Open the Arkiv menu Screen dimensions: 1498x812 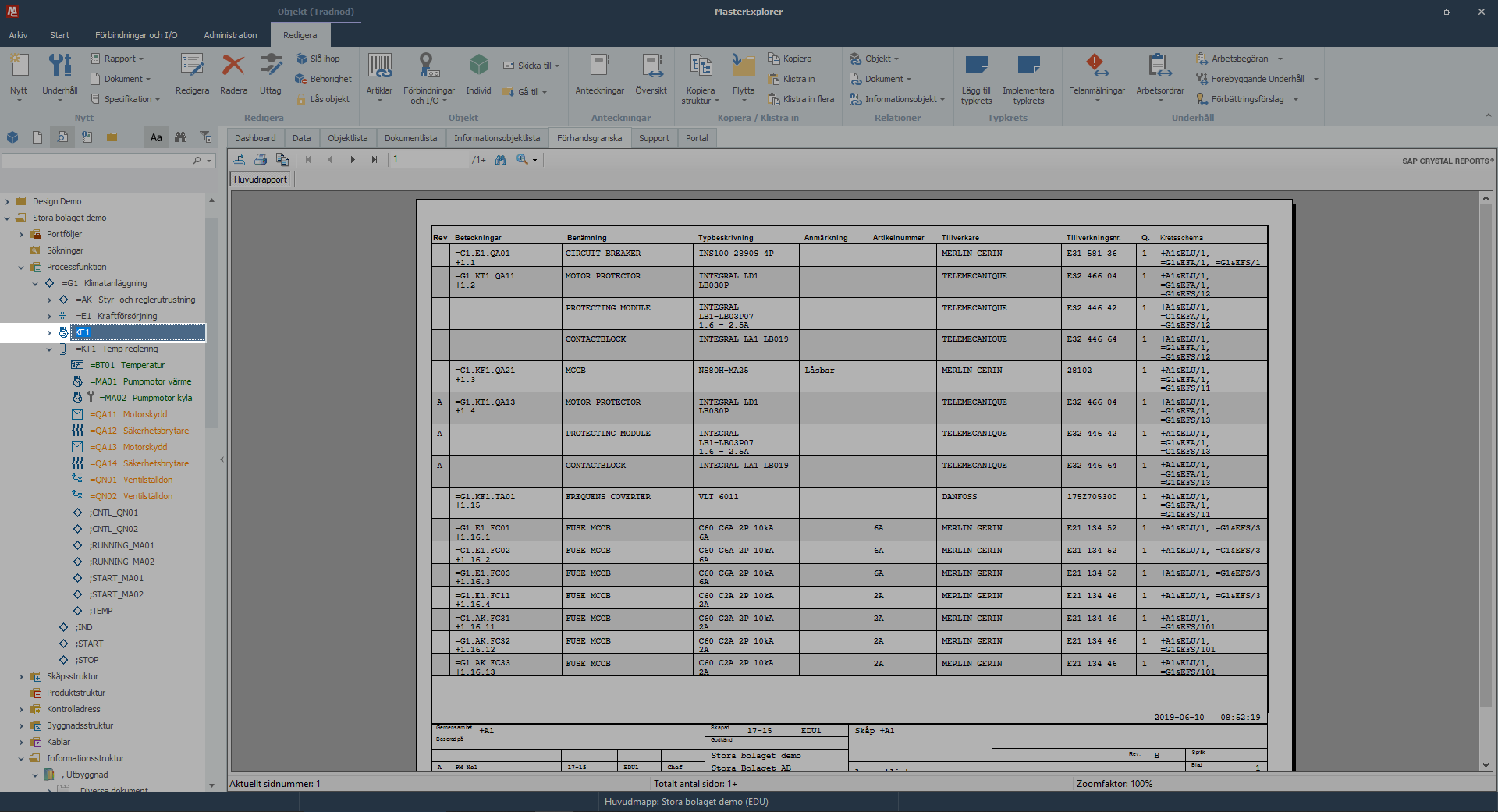coord(18,35)
